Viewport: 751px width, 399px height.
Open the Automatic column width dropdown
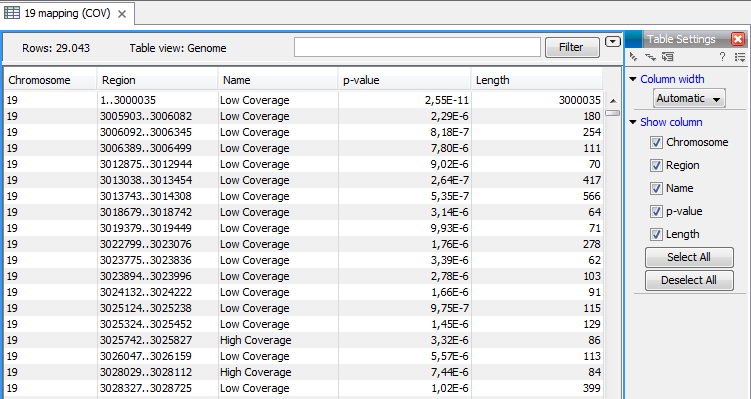coord(689,99)
